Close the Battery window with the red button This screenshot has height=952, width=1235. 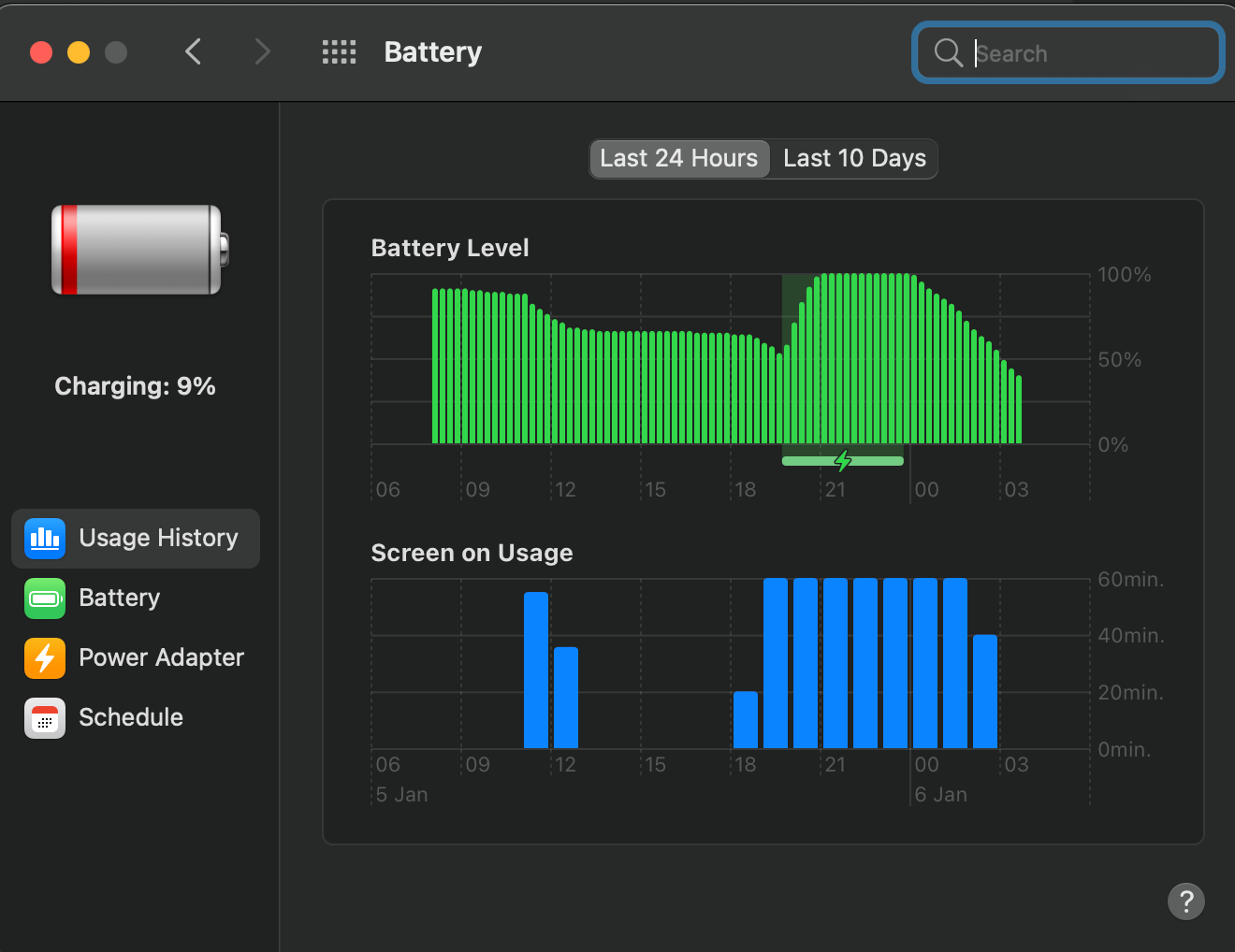pyautogui.click(x=41, y=52)
